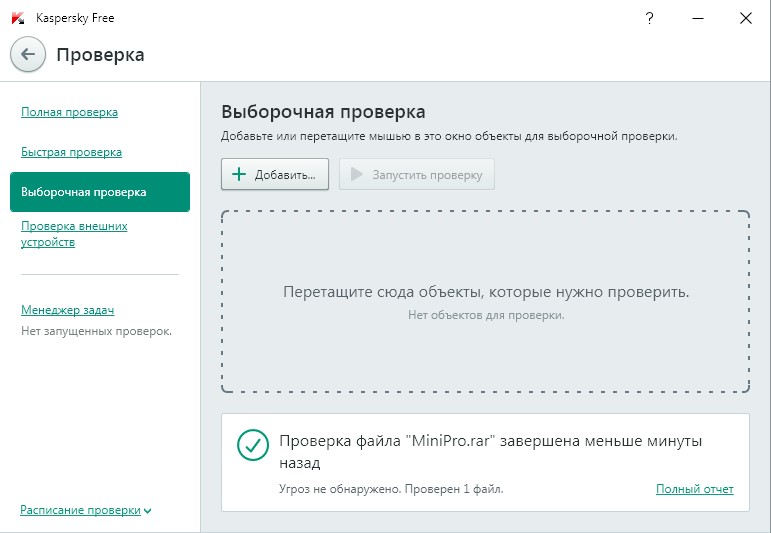Open the Менеджер задач link
This screenshot has width=771, height=533.
pos(67,310)
